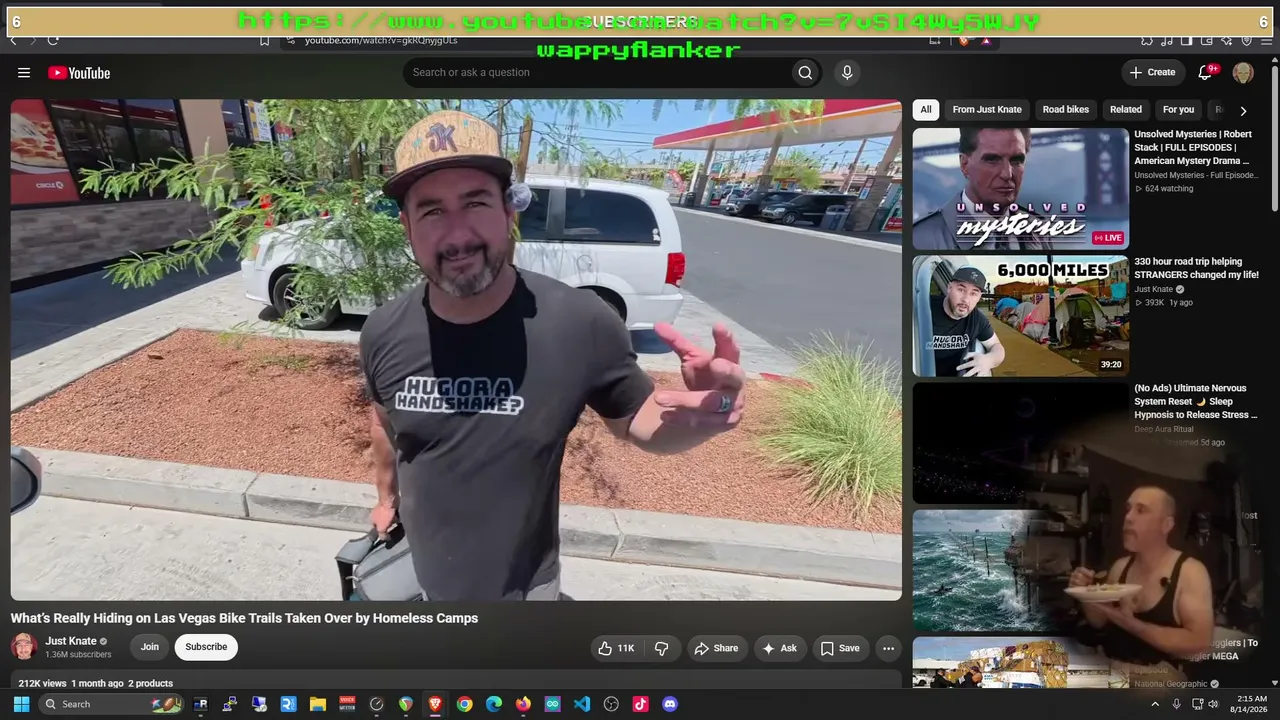
Task: Open Discord from the taskbar
Action: point(670,704)
